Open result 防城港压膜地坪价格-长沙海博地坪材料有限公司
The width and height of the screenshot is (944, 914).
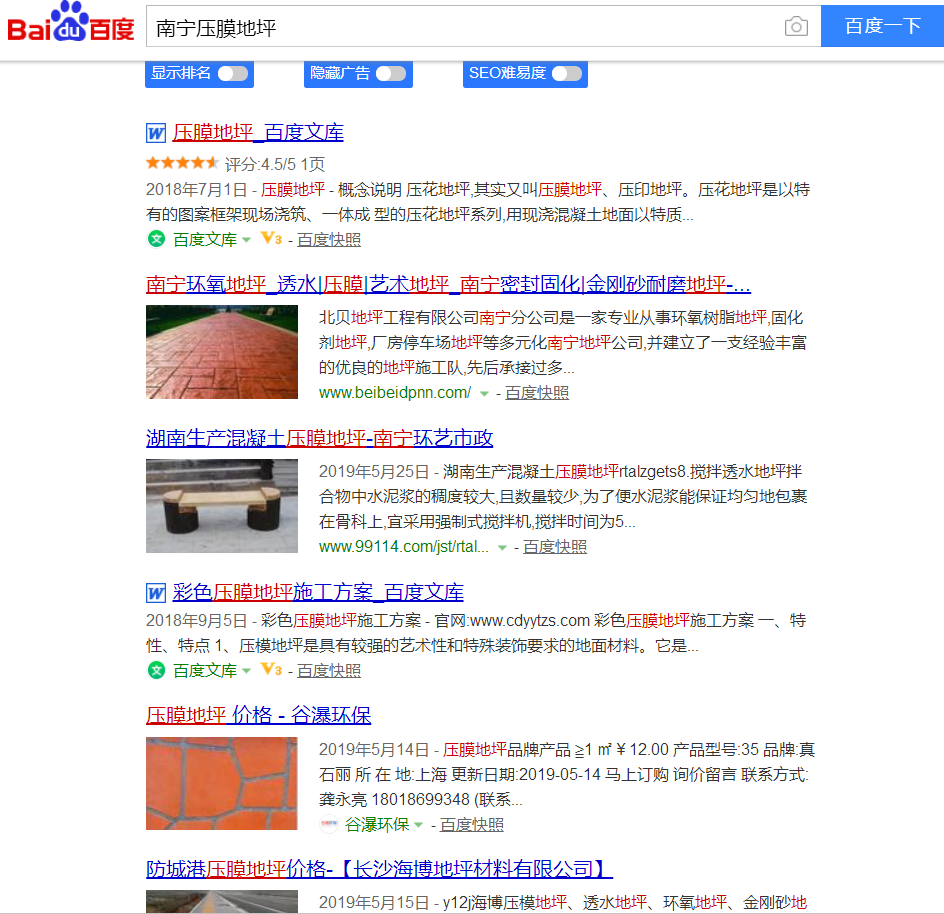(379, 869)
